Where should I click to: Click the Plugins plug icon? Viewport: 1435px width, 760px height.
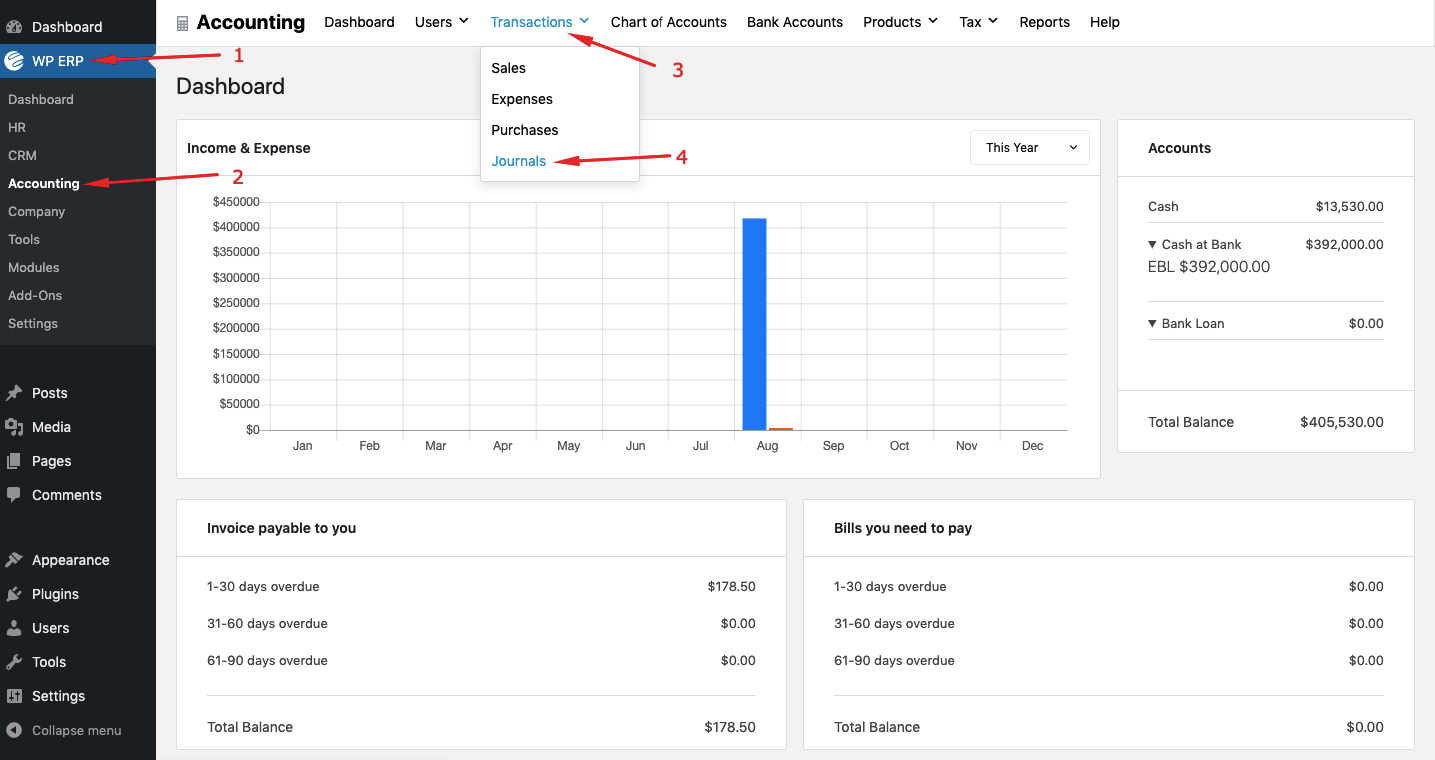click(x=14, y=594)
